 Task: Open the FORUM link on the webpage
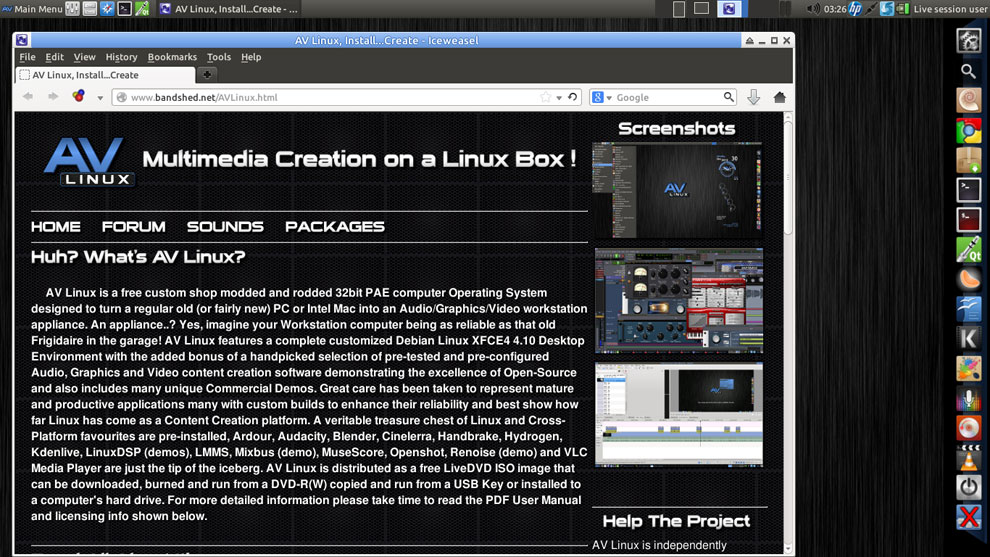133,227
